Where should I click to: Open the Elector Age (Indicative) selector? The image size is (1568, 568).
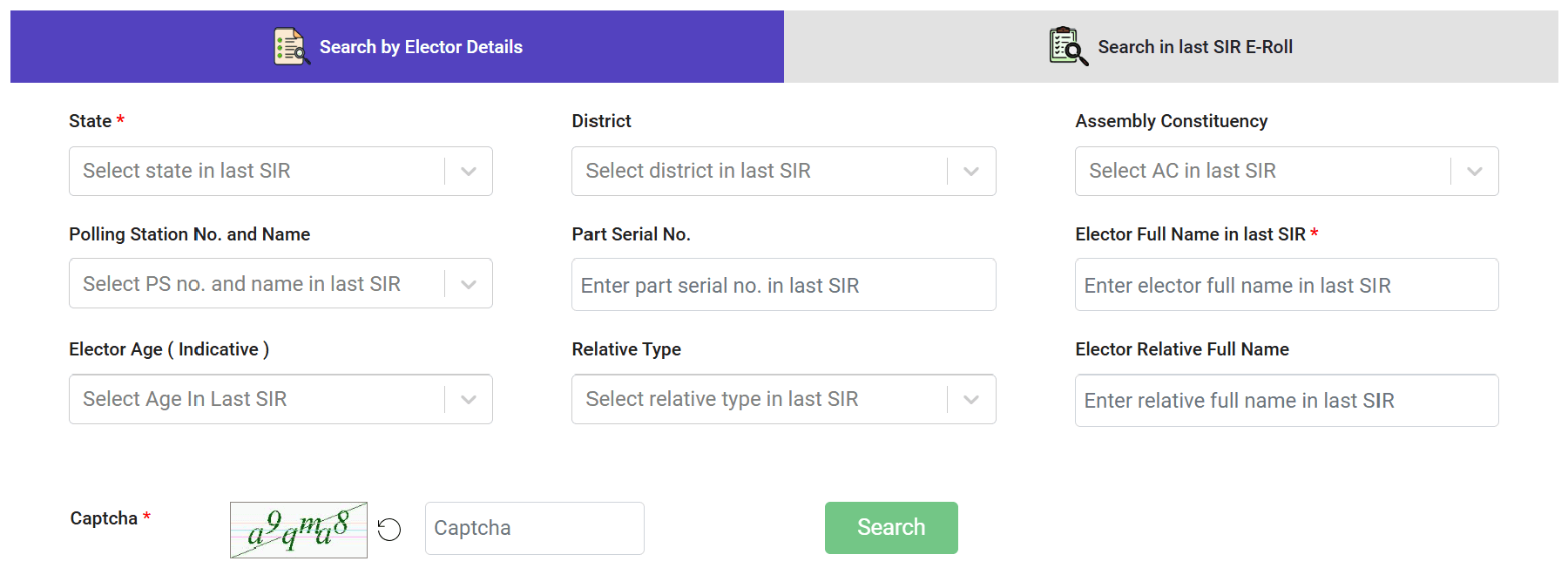point(253,399)
